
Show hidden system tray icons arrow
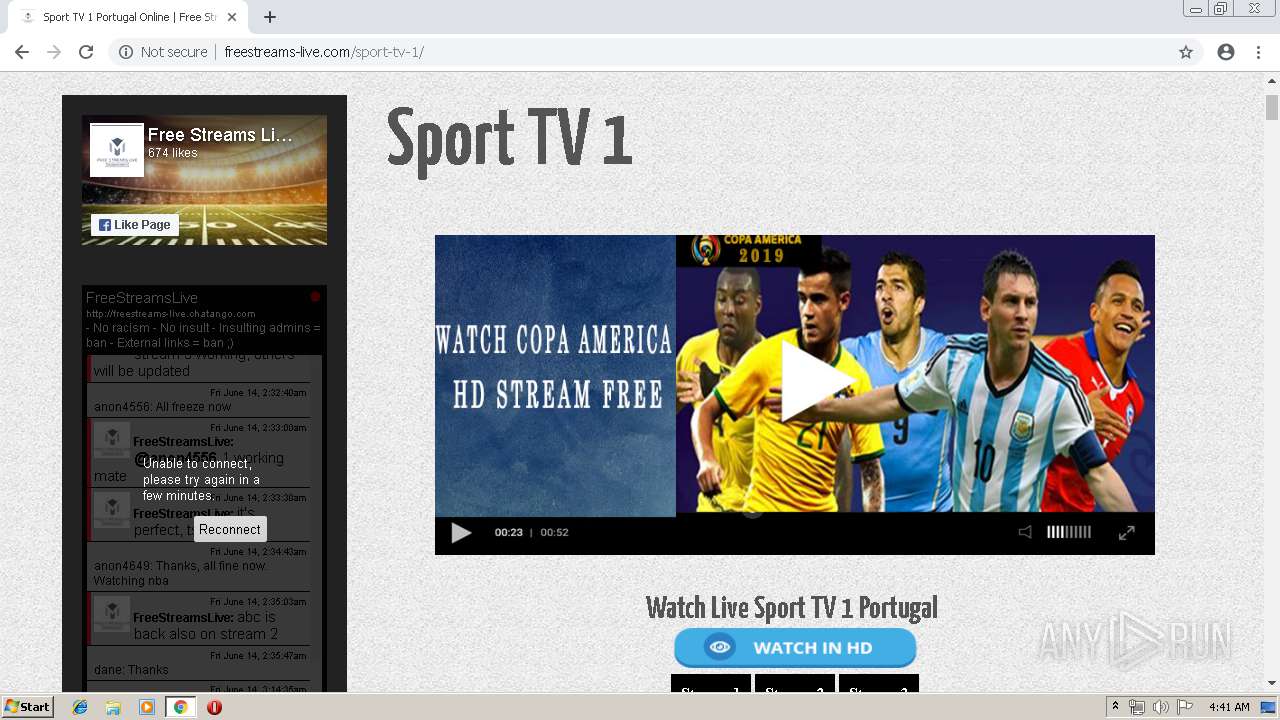(1115, 707)
